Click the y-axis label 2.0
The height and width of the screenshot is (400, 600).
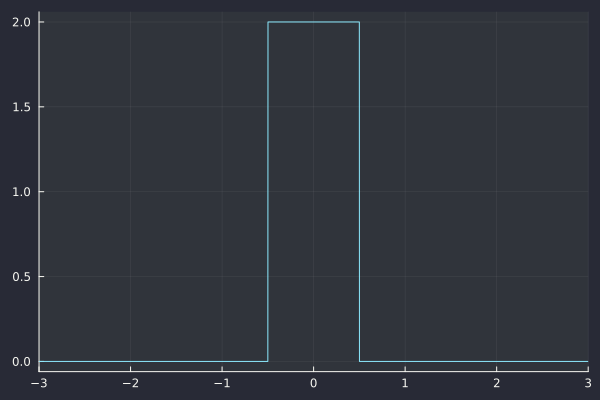tap(21, 22)
